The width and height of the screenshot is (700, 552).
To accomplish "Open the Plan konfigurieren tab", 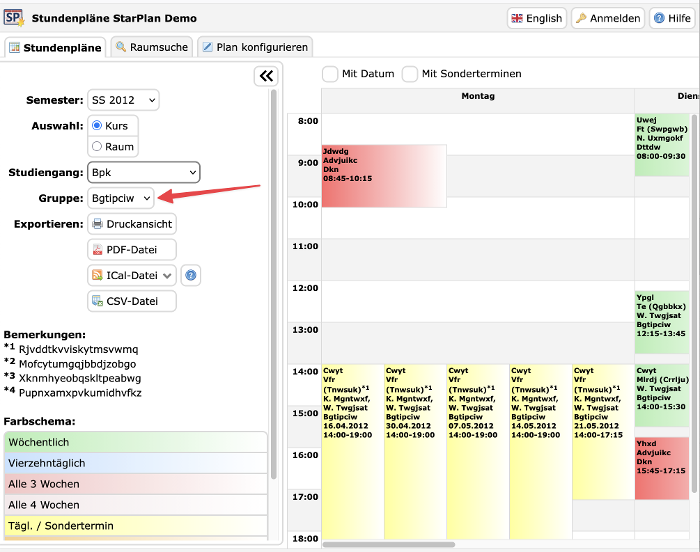I will click(254, 47).
